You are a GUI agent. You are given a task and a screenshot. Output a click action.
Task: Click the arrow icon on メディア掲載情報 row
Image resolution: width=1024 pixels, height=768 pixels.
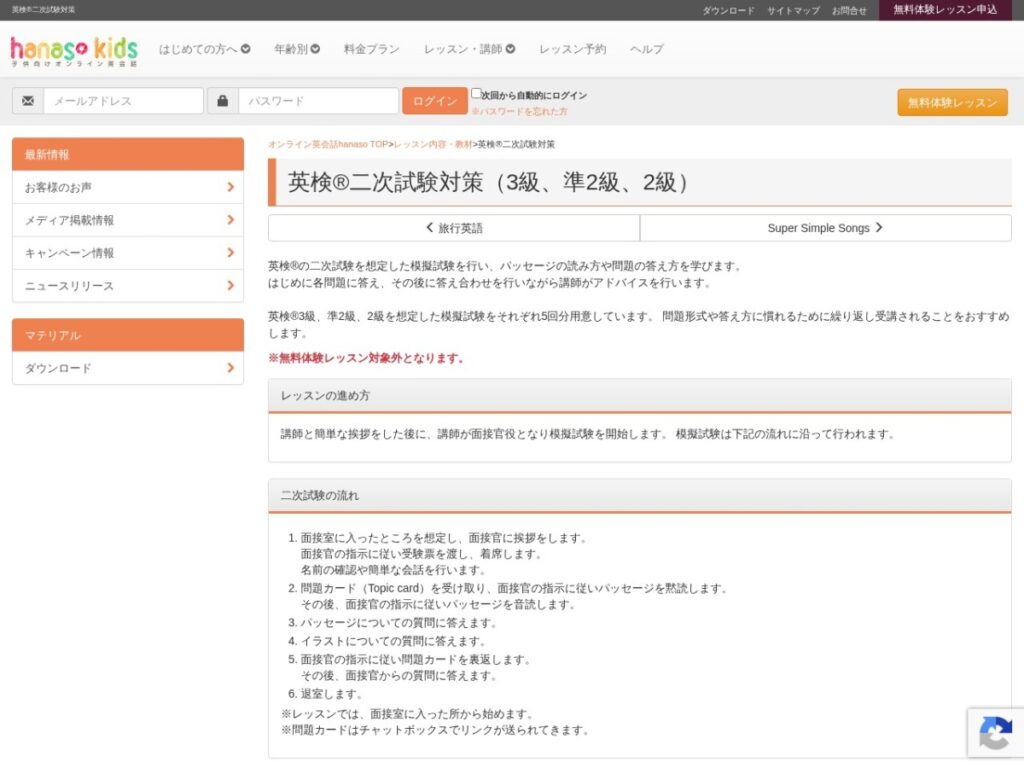(x=231, y=220)
